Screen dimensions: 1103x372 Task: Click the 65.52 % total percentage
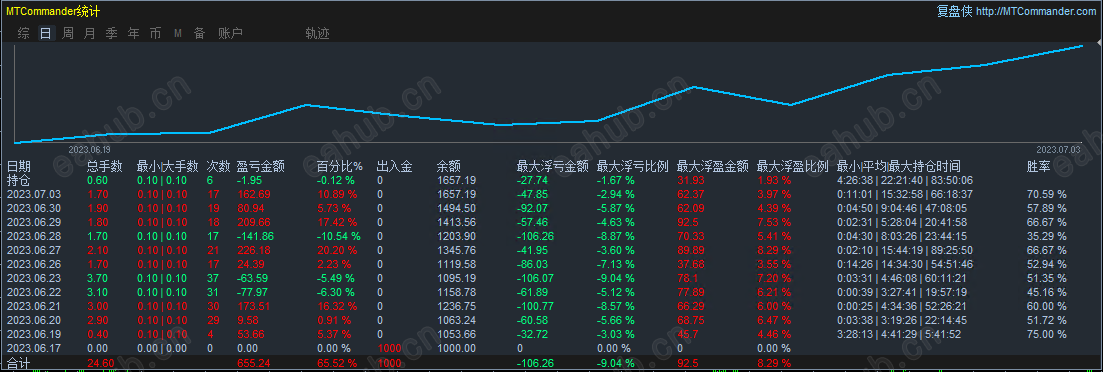[337, 364]
